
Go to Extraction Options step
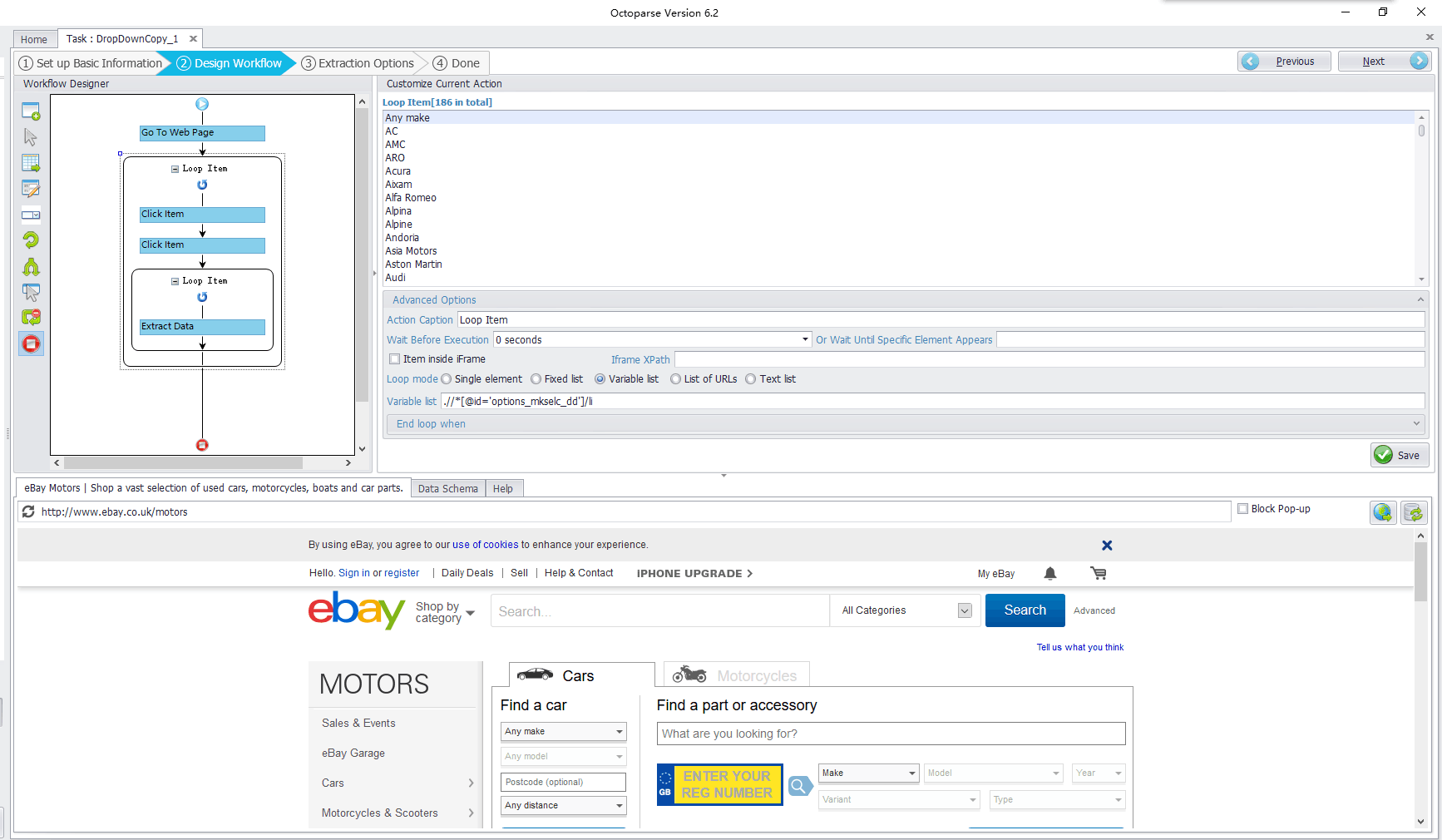click(x=358, y=63)
